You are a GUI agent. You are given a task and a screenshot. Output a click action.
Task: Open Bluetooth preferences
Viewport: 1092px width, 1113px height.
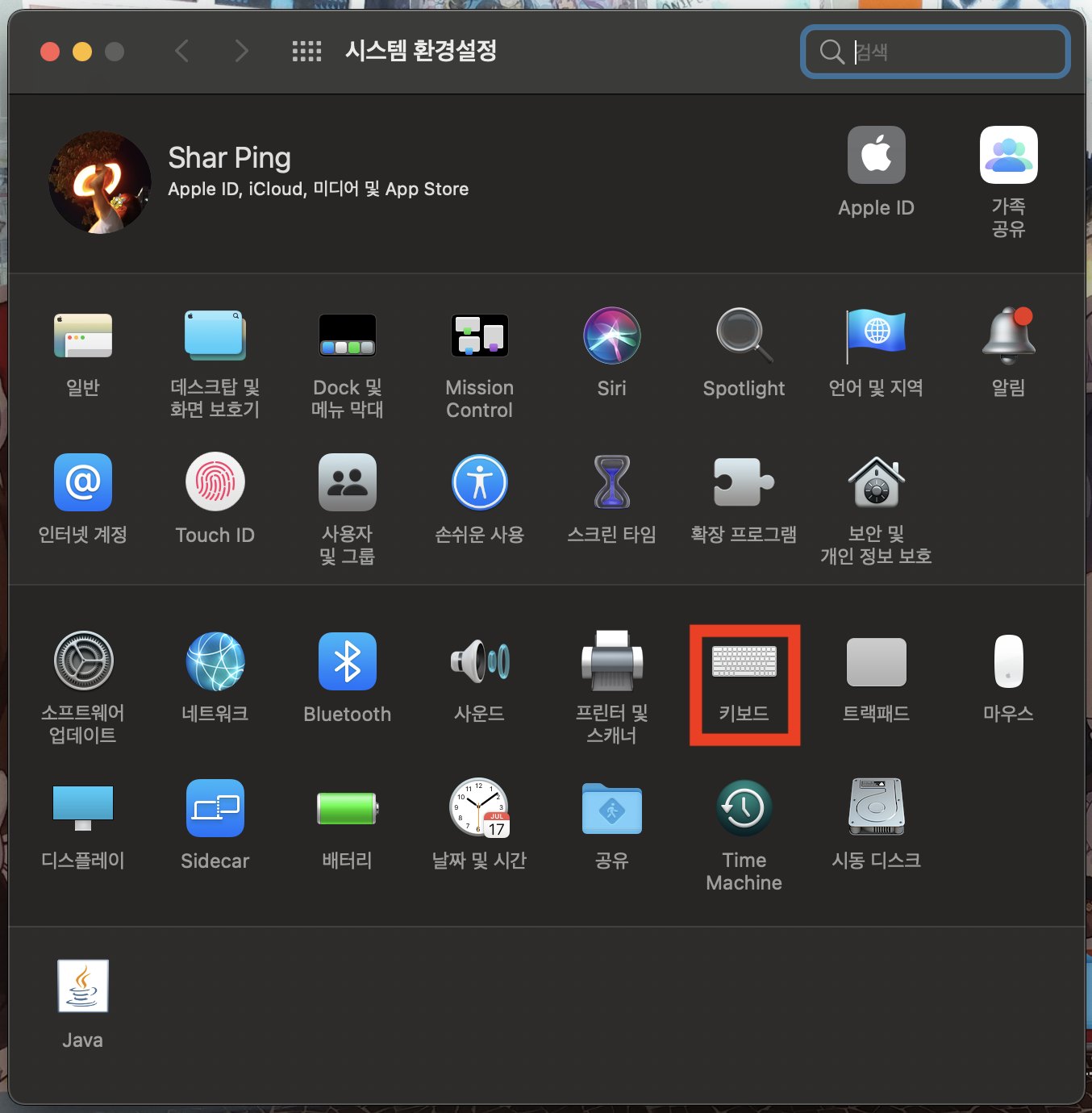[x=348, y=661]
